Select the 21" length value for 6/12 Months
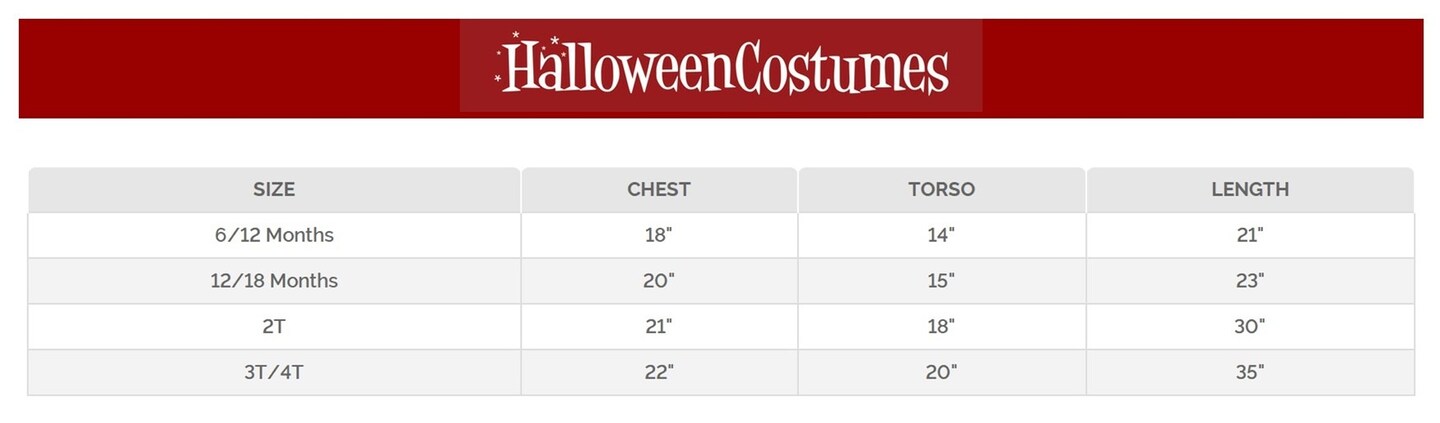1440x423 pixels. coord(1250,235)
